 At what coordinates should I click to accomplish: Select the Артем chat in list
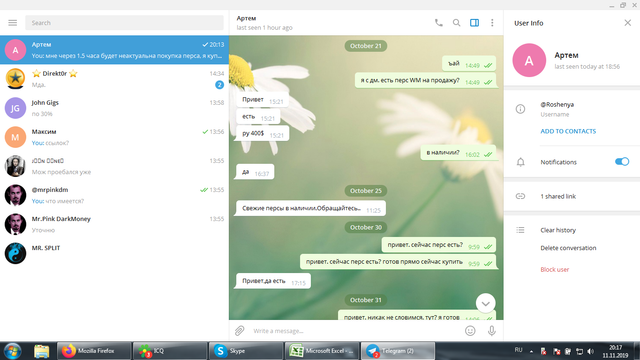(x=114, y=50)
